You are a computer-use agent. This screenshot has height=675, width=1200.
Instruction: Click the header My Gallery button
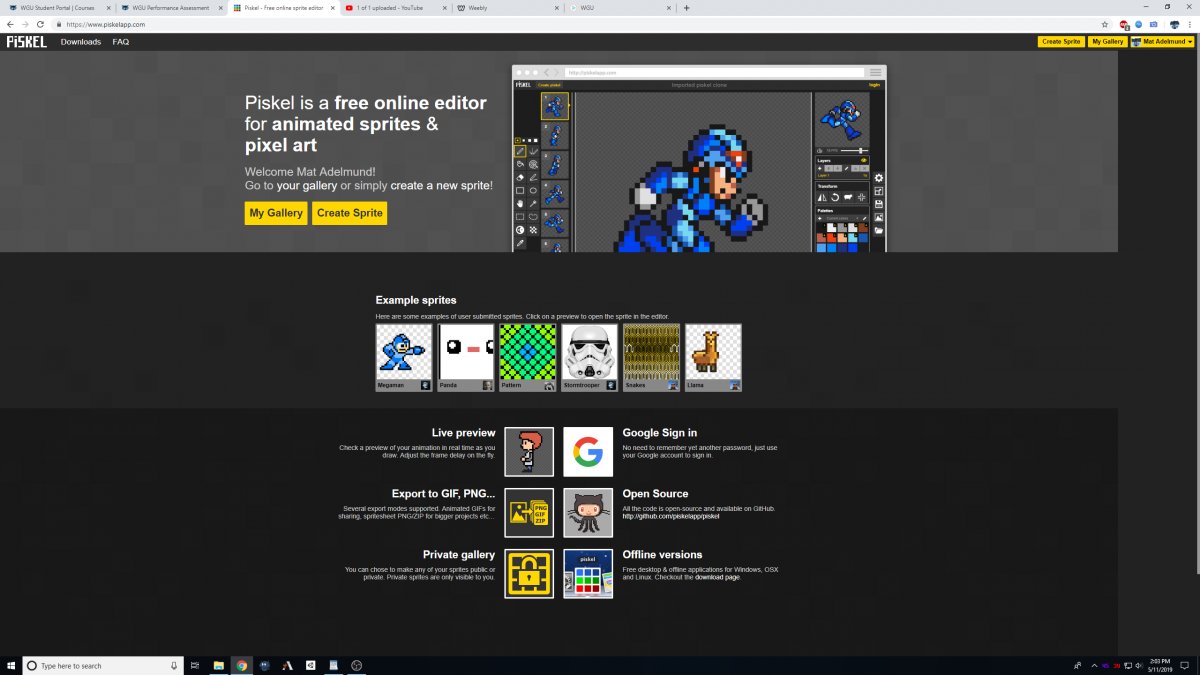1107,42
